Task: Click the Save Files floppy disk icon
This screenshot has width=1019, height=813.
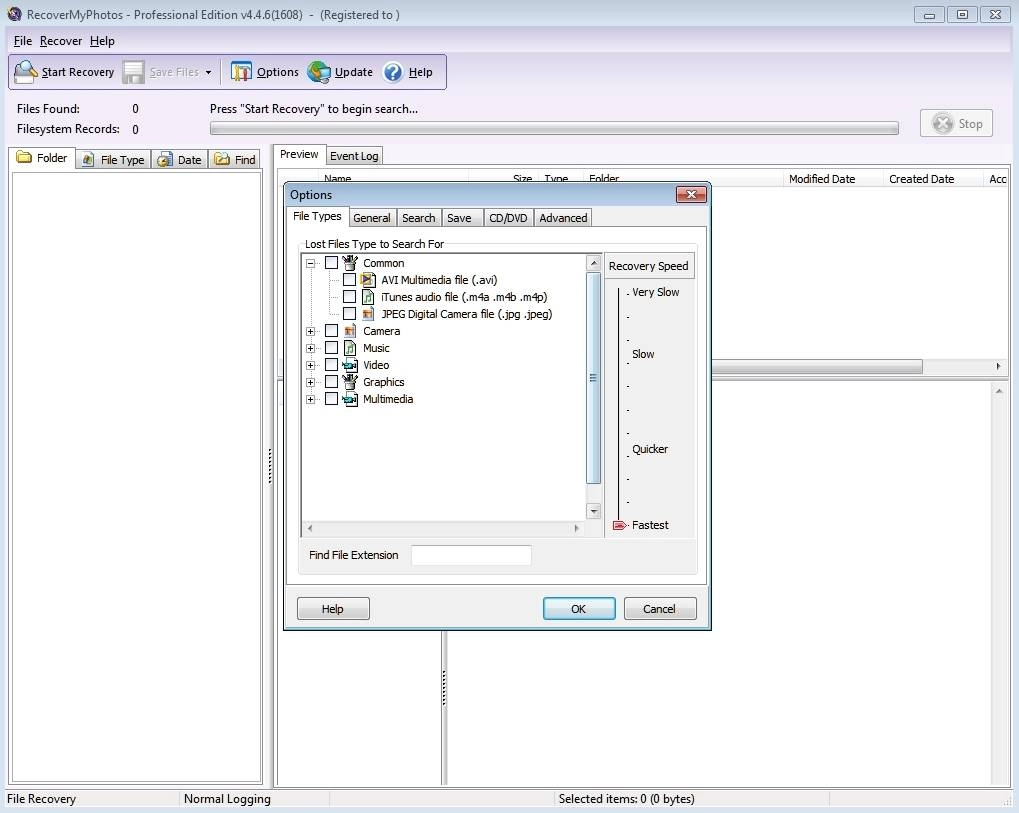Action: pyautogui.click(x=134, y=72)
